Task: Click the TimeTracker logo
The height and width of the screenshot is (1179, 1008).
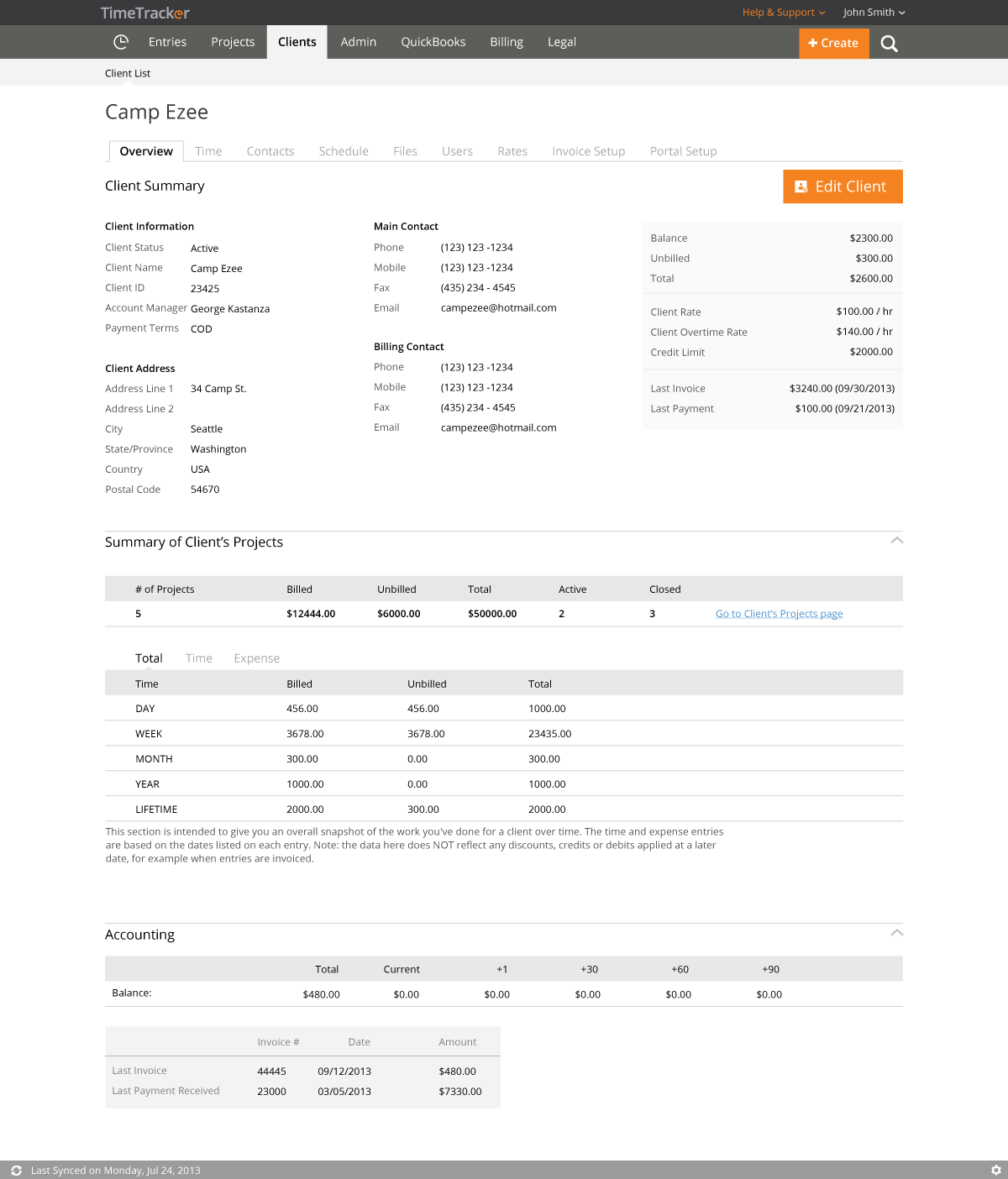Action: point(144,13)
